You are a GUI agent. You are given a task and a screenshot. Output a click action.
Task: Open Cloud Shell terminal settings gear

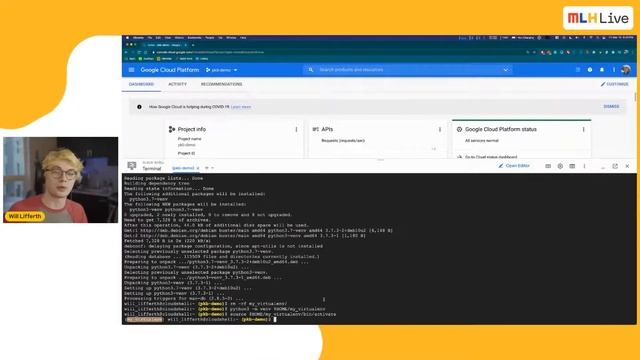[x=560, y=166]
